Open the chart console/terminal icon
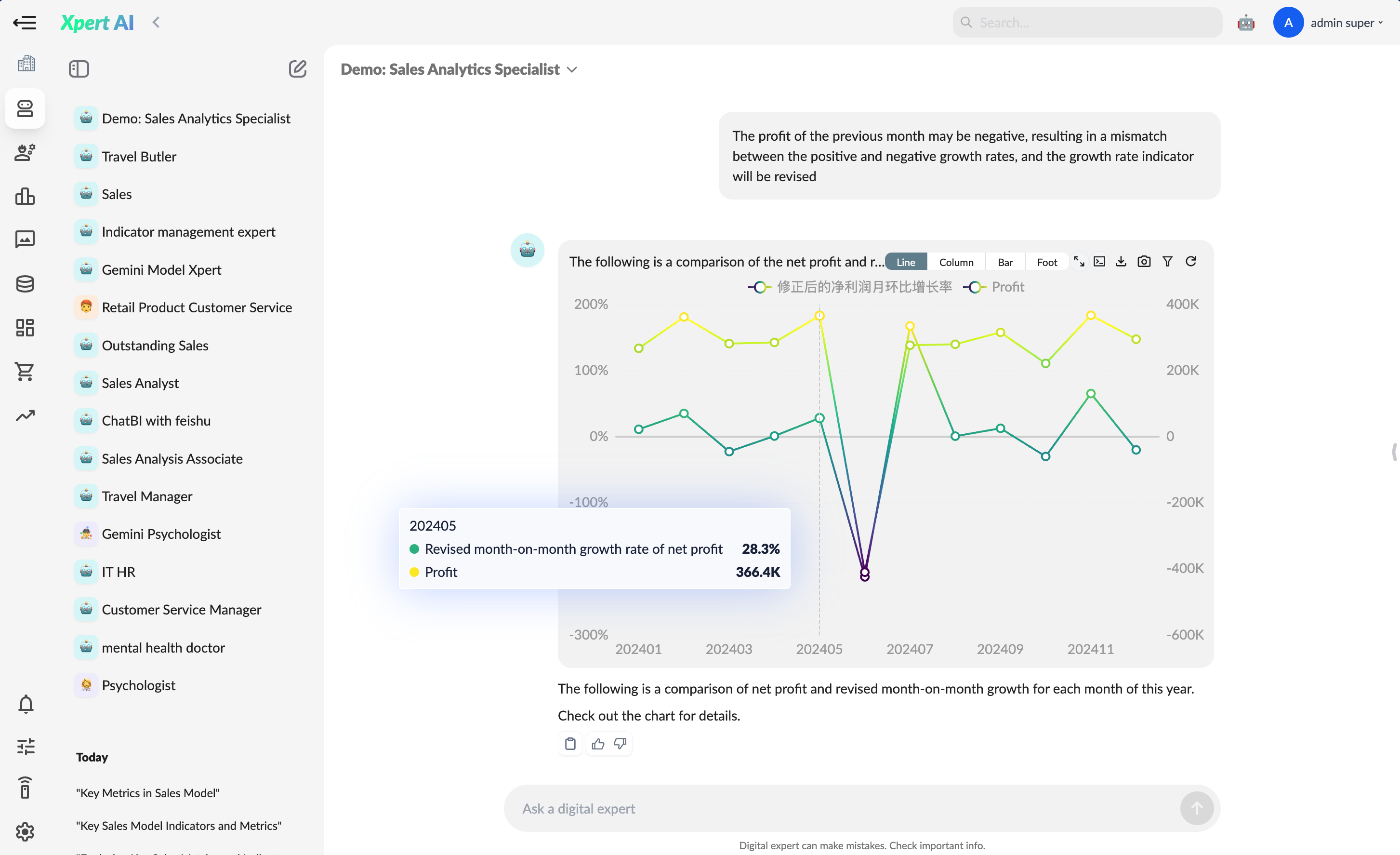1400x855 pixels. (x=1099, y=262)
